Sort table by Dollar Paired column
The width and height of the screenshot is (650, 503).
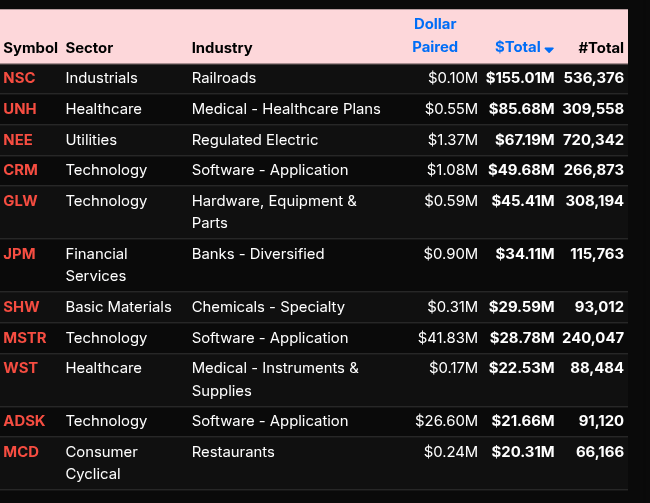(x=435, y=35)
